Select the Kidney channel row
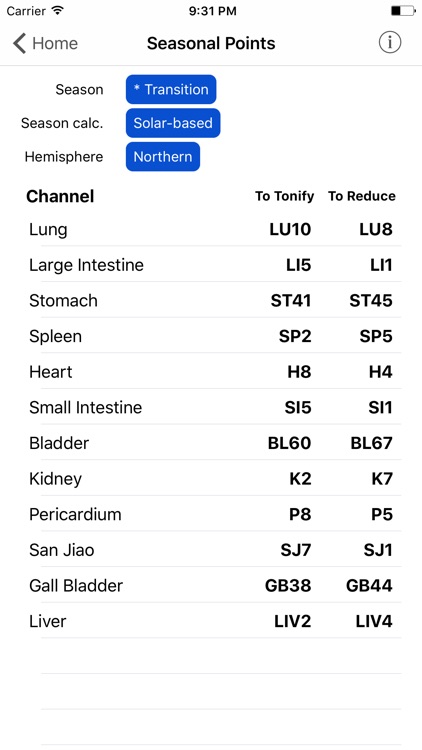The width and height of the screenshot is (422, 750). point(211,478)
